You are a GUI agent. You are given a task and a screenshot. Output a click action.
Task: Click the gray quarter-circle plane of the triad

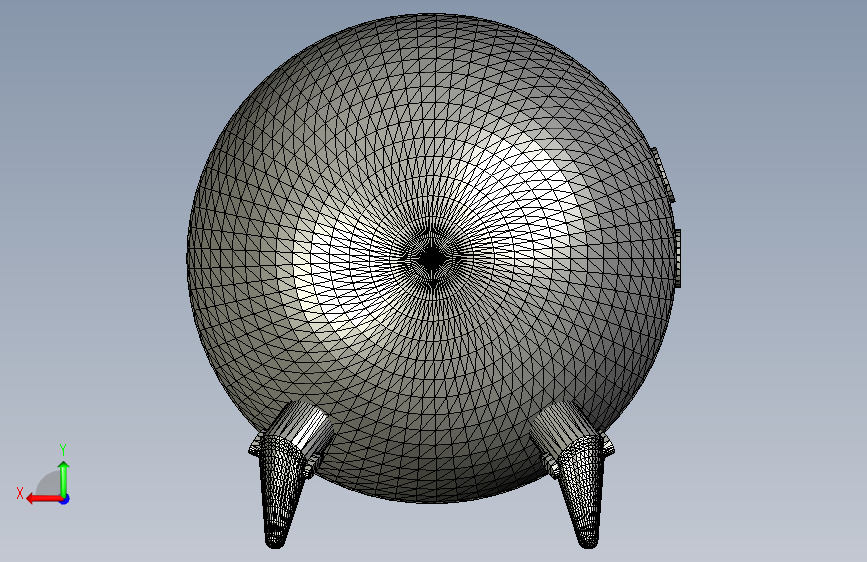point(49,483)
